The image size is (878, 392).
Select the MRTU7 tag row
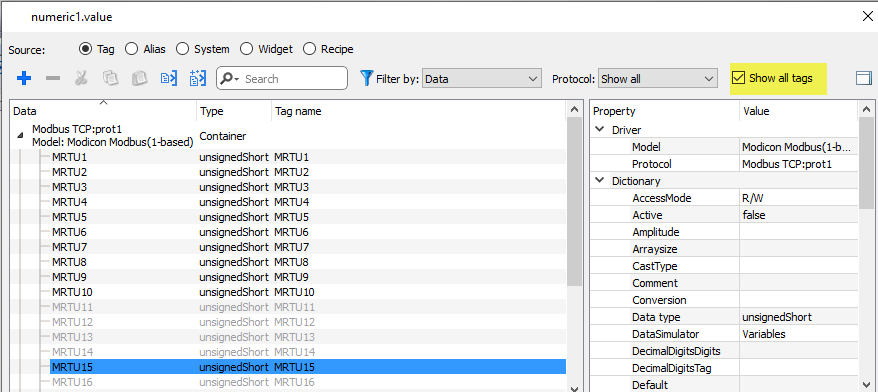[x=288, y=247]
